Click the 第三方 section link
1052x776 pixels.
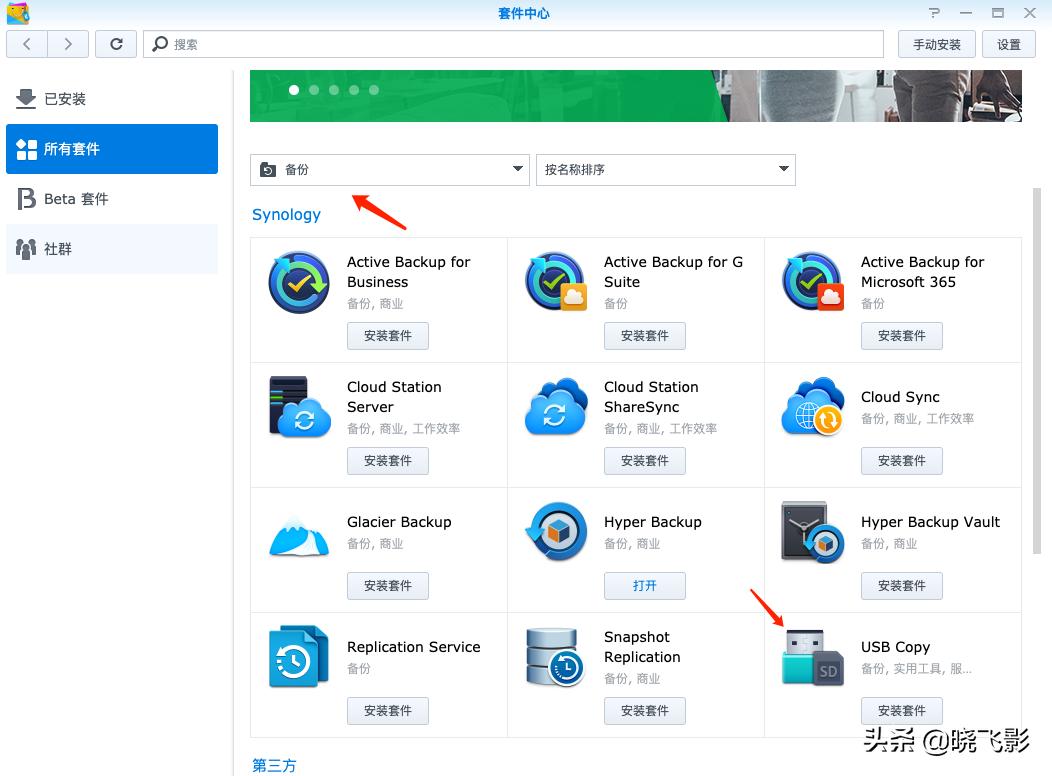click(x=274, y=765)
